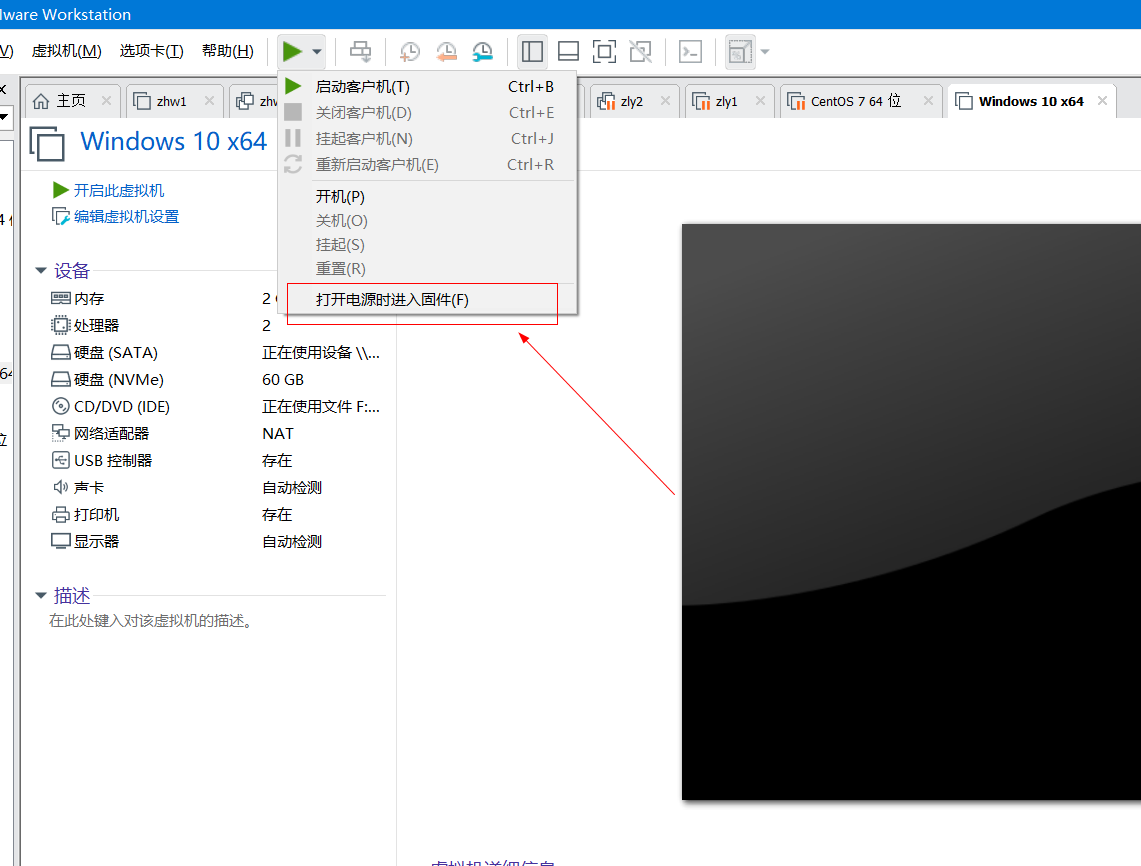This screenshot has height=866, width=1141.
Task: Open the 虚拟机(M) menu
Action: tap(66, 51)
